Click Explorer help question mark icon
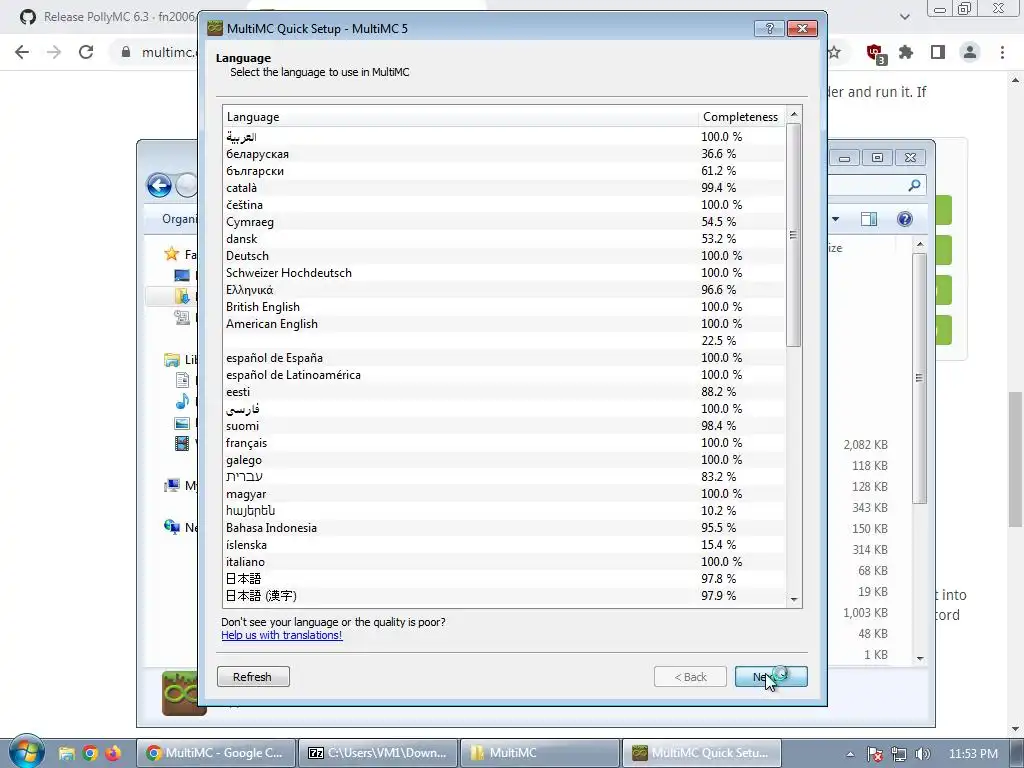This screenshot has width=1024, height=768. [x=904, y=219]
